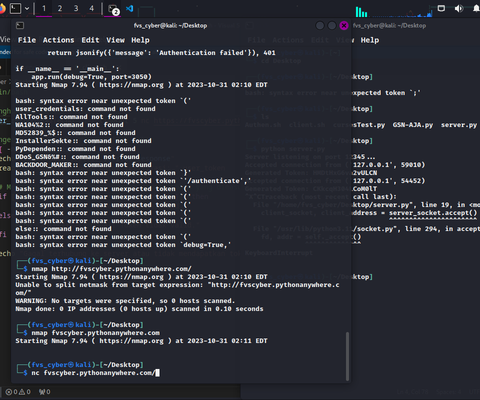Viewport: 480px width, 400px height.
Task: Click 'nmap fvscyber.pythonanywhere.com' command text
Action: 96,333
